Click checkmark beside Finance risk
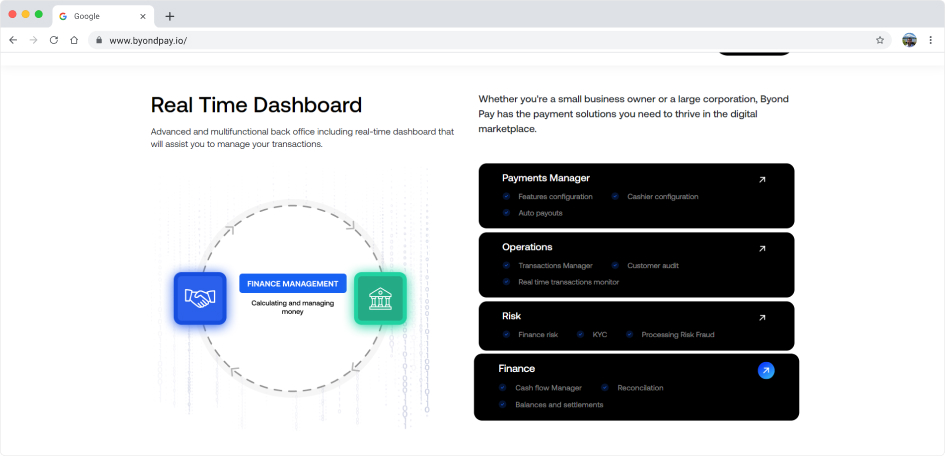945x456 pixels. pyautogui.click(x=506, y=334)
